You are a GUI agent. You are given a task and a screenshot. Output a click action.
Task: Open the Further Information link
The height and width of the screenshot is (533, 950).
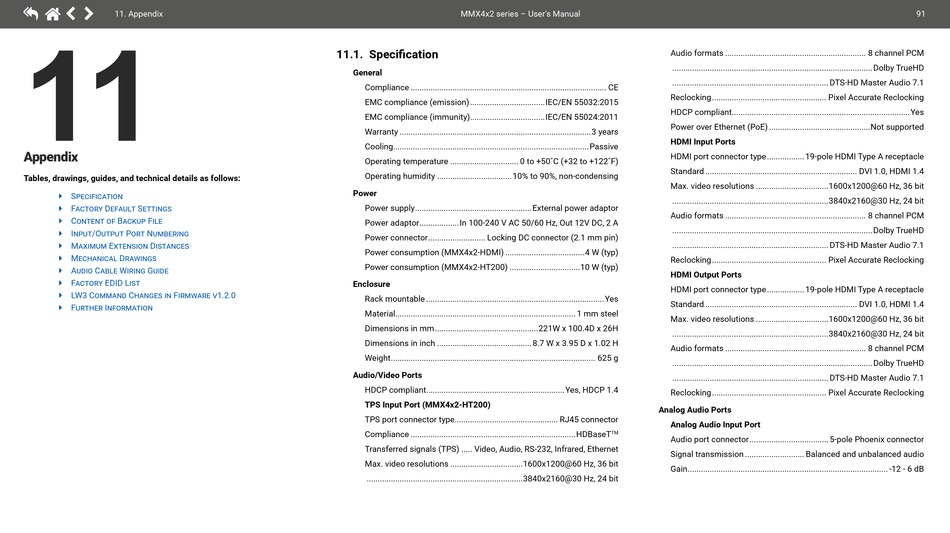pos(111,308)
